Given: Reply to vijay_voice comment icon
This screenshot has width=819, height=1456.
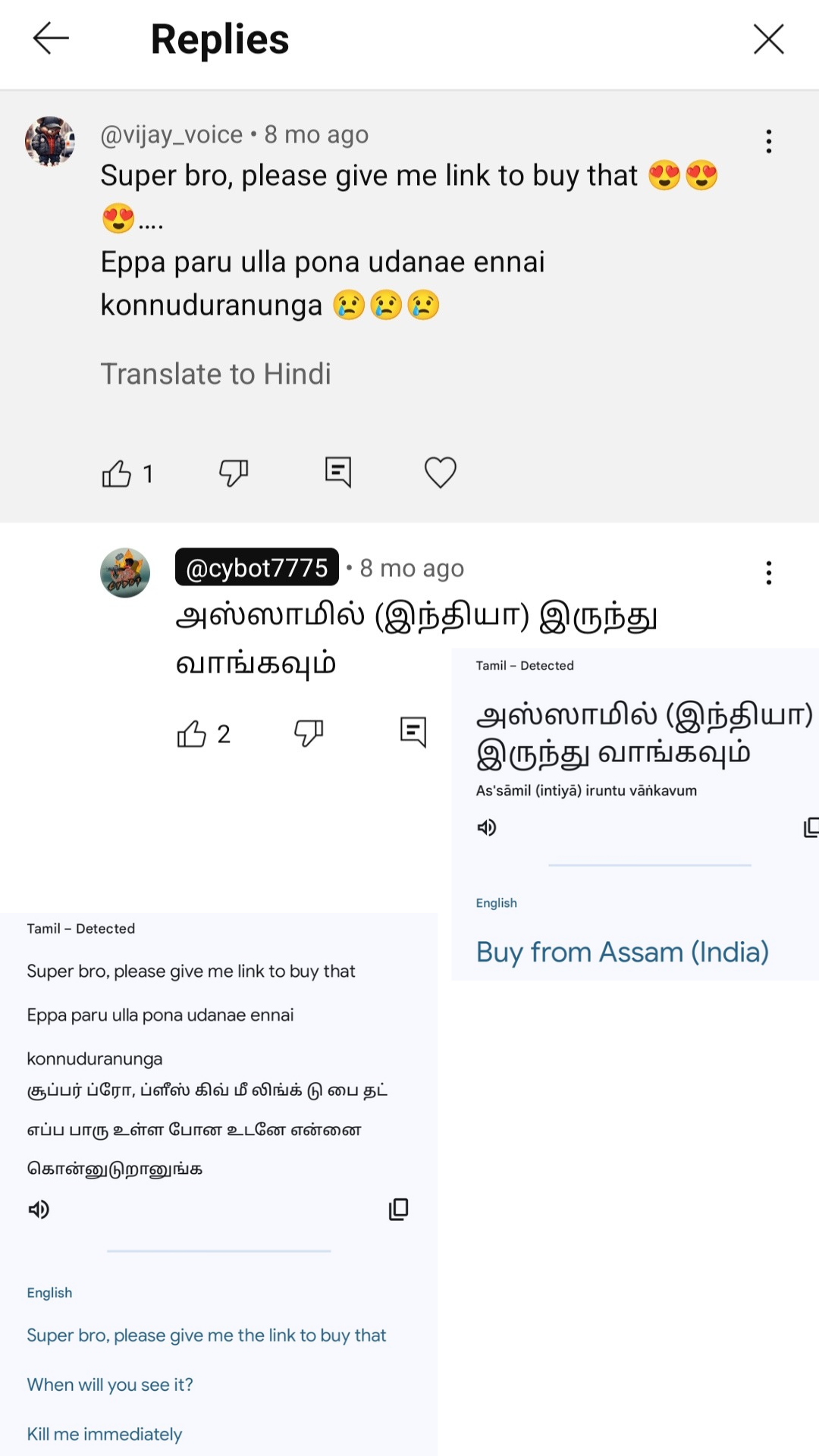Looking at the screenshot, I should point(337,472).
